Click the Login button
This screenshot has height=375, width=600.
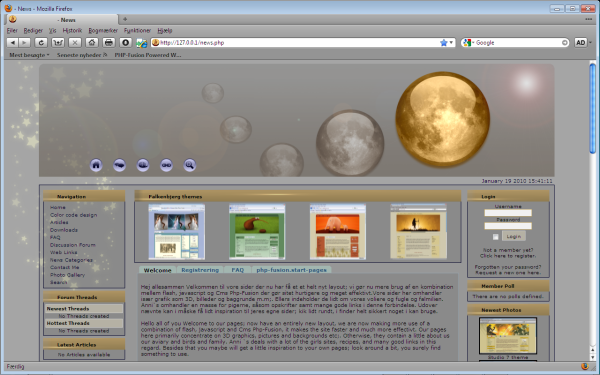point(514,236)
